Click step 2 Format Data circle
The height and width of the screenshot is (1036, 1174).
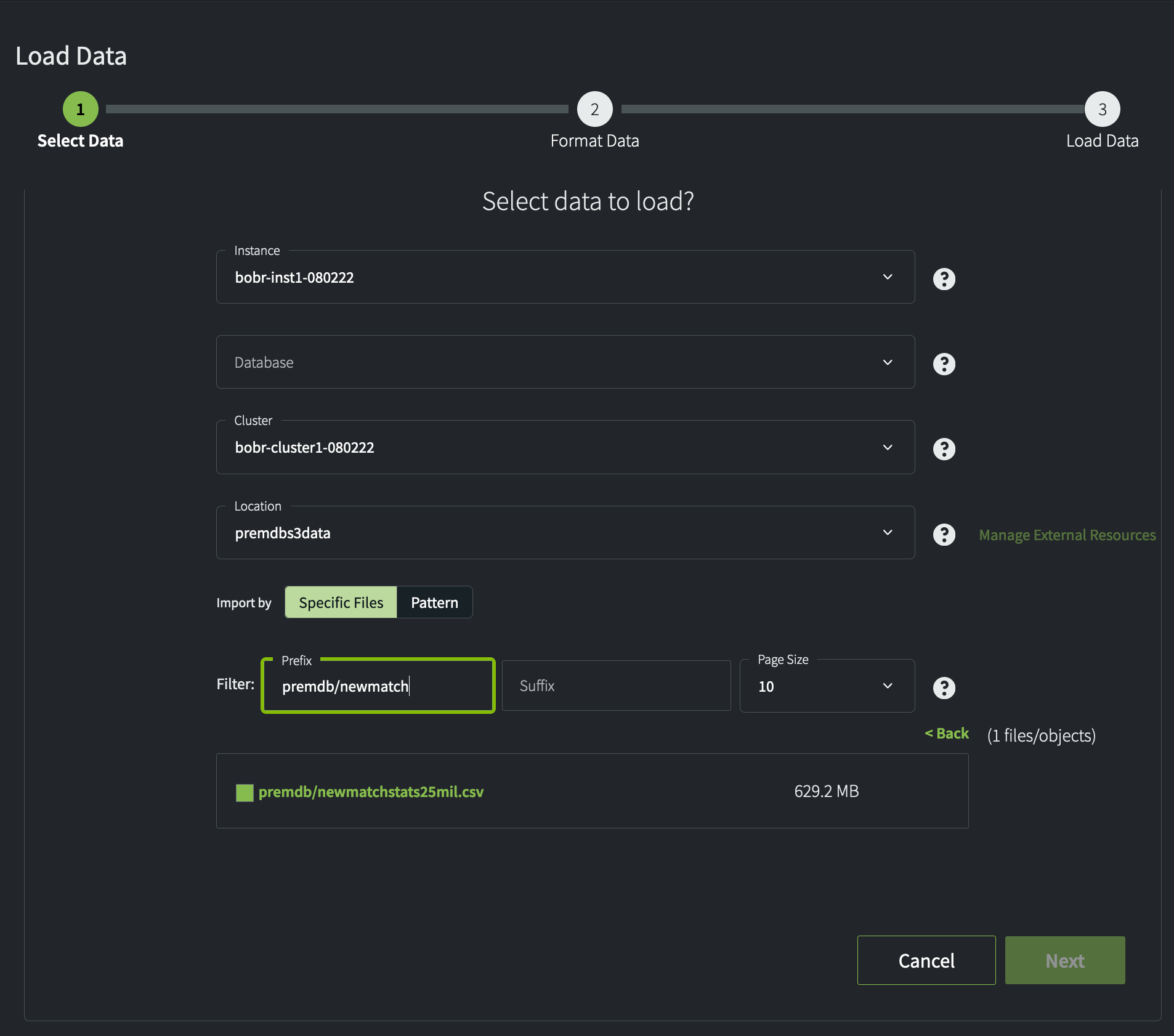(x=594, y=109)
